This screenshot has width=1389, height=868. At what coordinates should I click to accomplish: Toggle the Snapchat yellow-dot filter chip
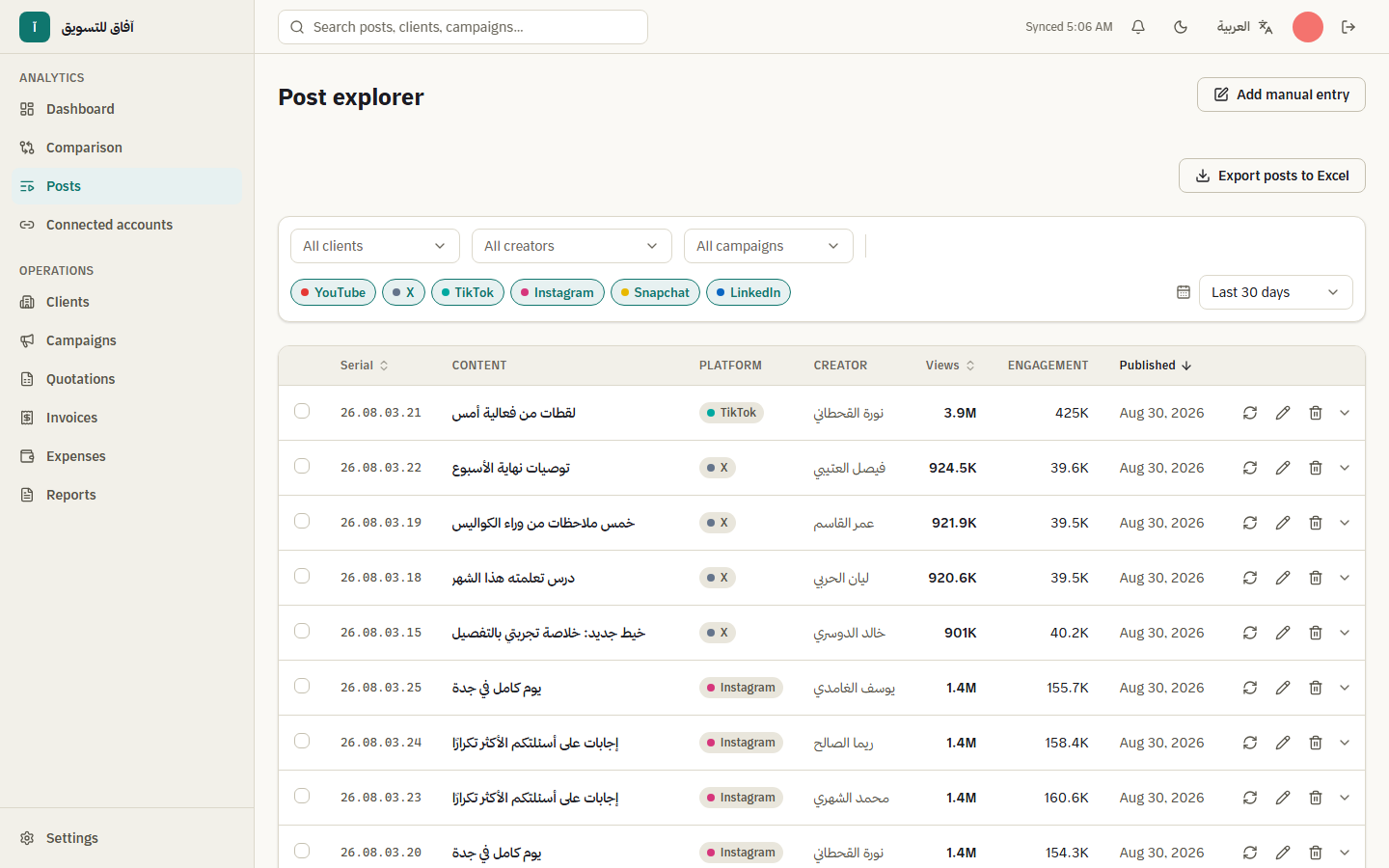[x=655, y=292]
